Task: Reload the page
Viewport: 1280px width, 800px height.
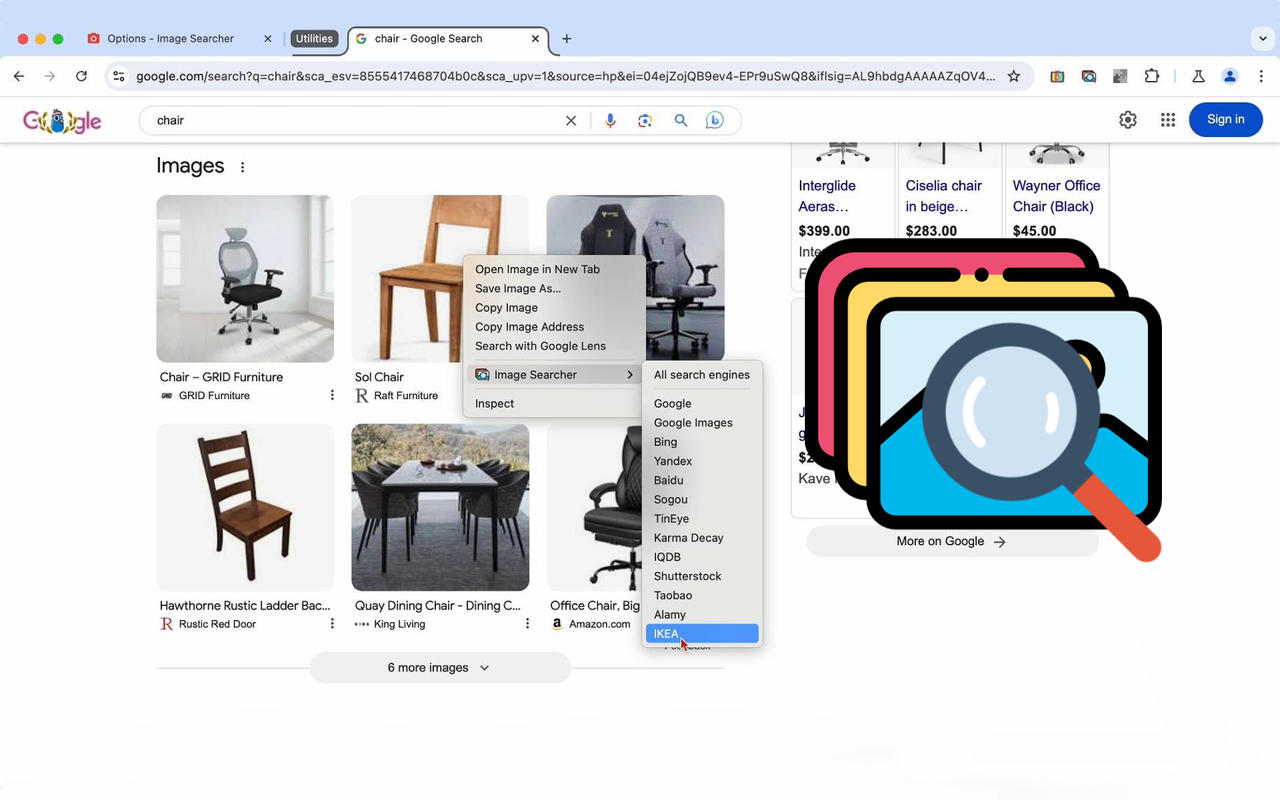Action: 82,76
